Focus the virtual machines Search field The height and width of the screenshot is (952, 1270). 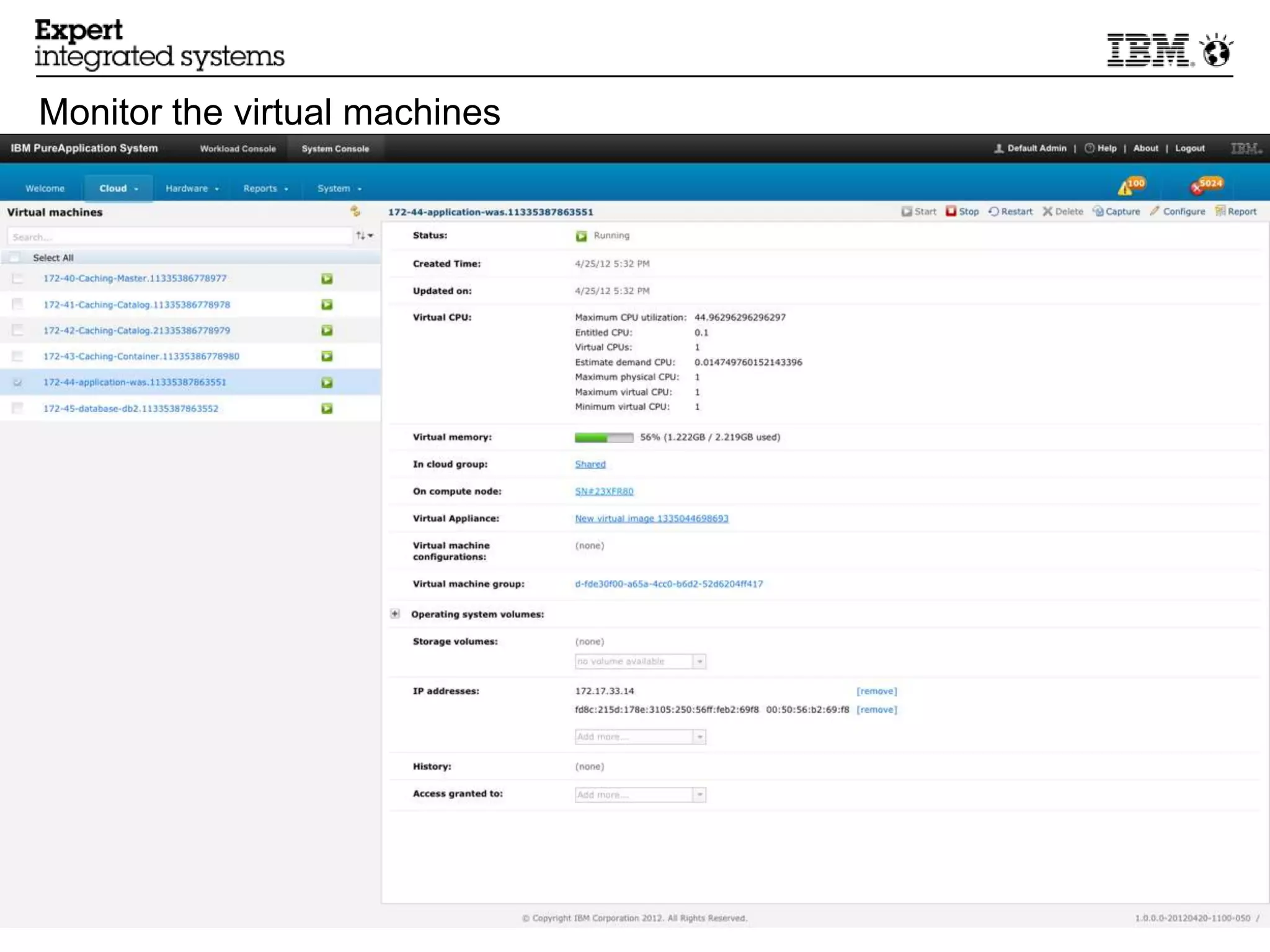click(x=180, y=236)
